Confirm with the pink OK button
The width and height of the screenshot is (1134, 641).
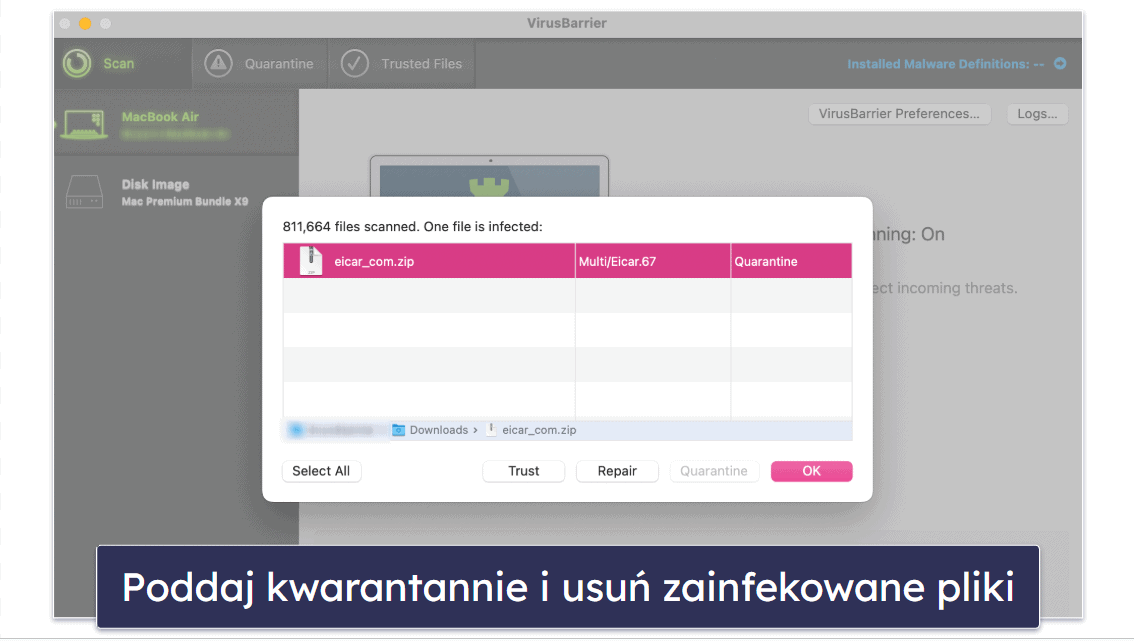[x=811, y=471]
